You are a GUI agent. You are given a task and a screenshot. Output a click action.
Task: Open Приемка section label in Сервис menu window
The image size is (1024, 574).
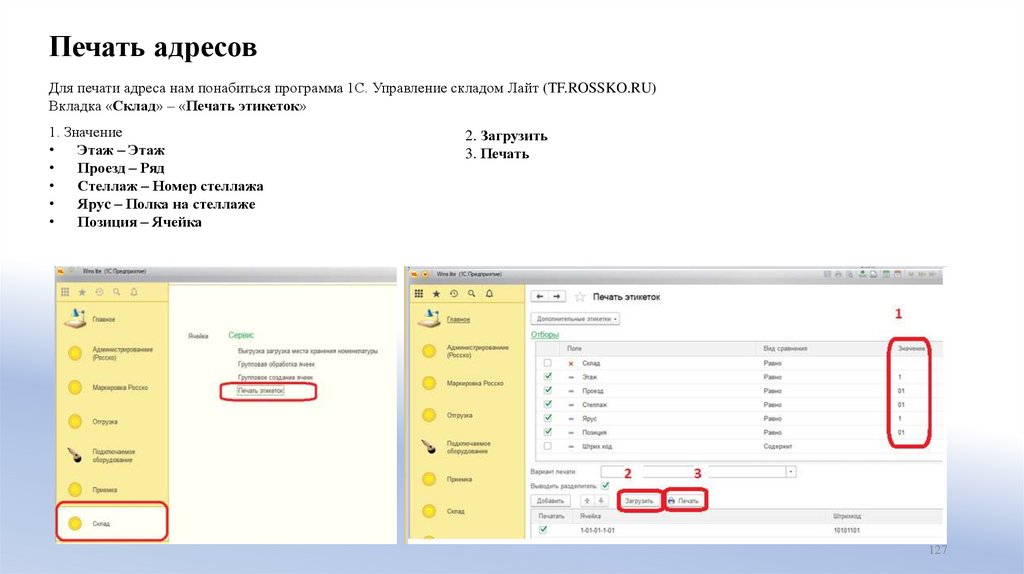104,490
